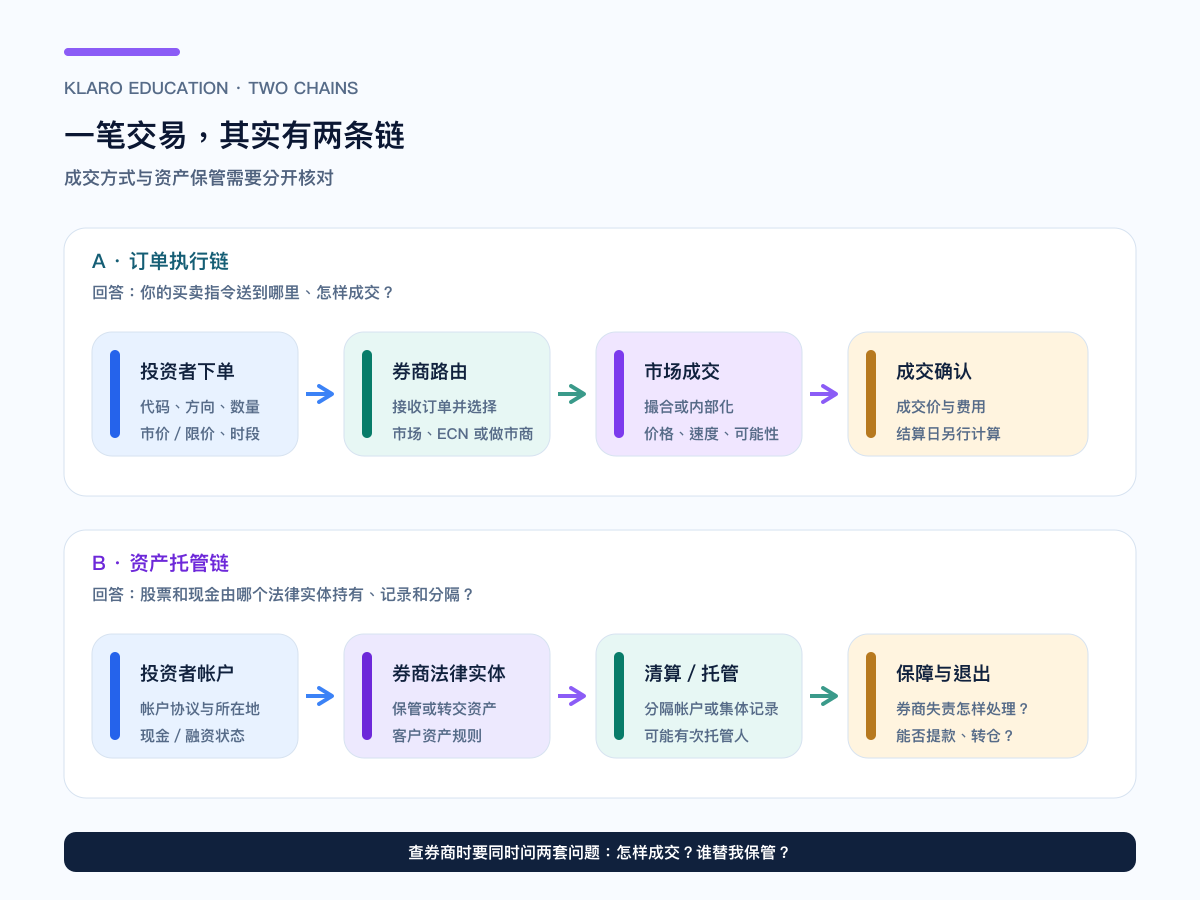Click the line 可能有次托管人
This screenshot has height=900, width=1200.
pos(696,736)
